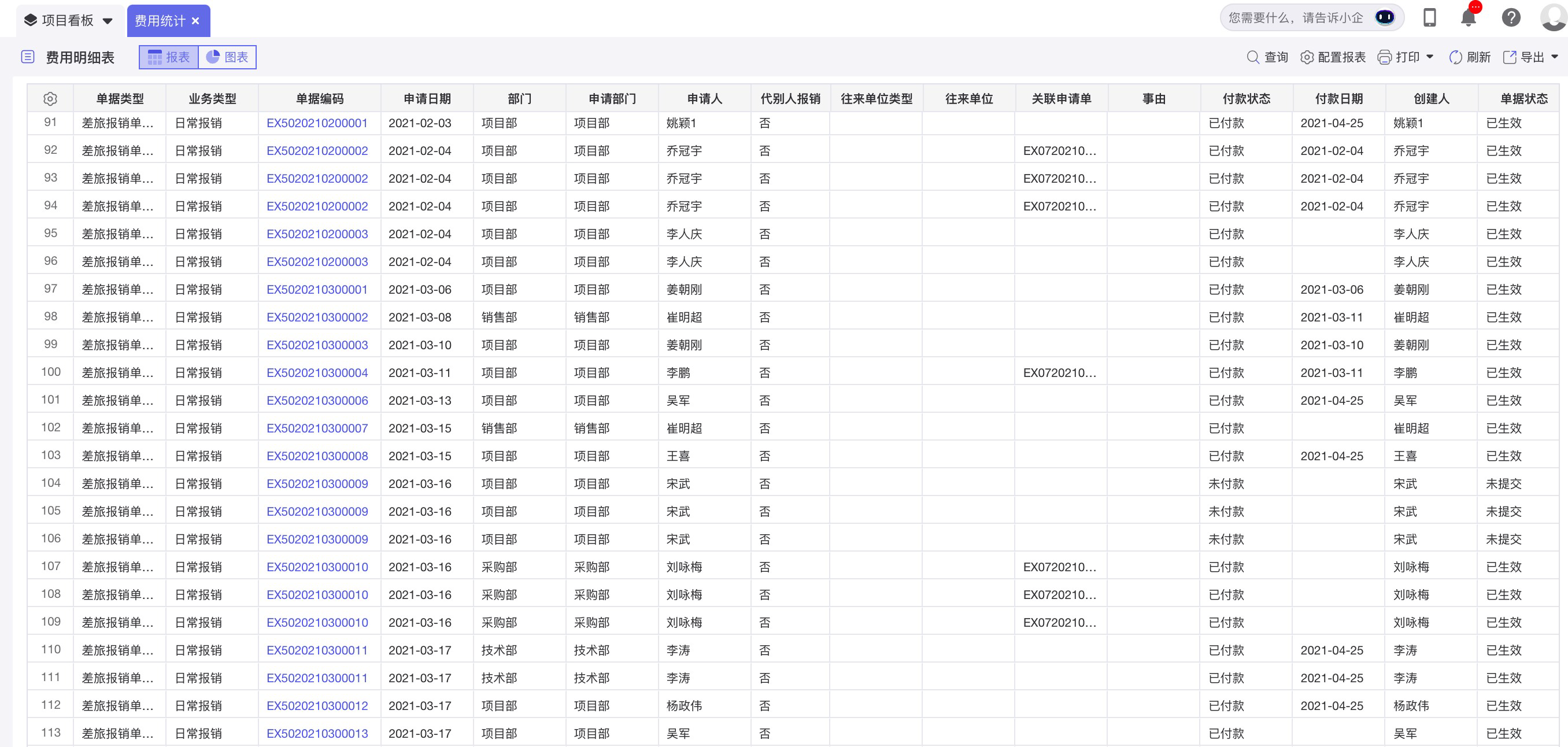
Task: Open the mobile phone app icon
Action: pos(1430,17)
